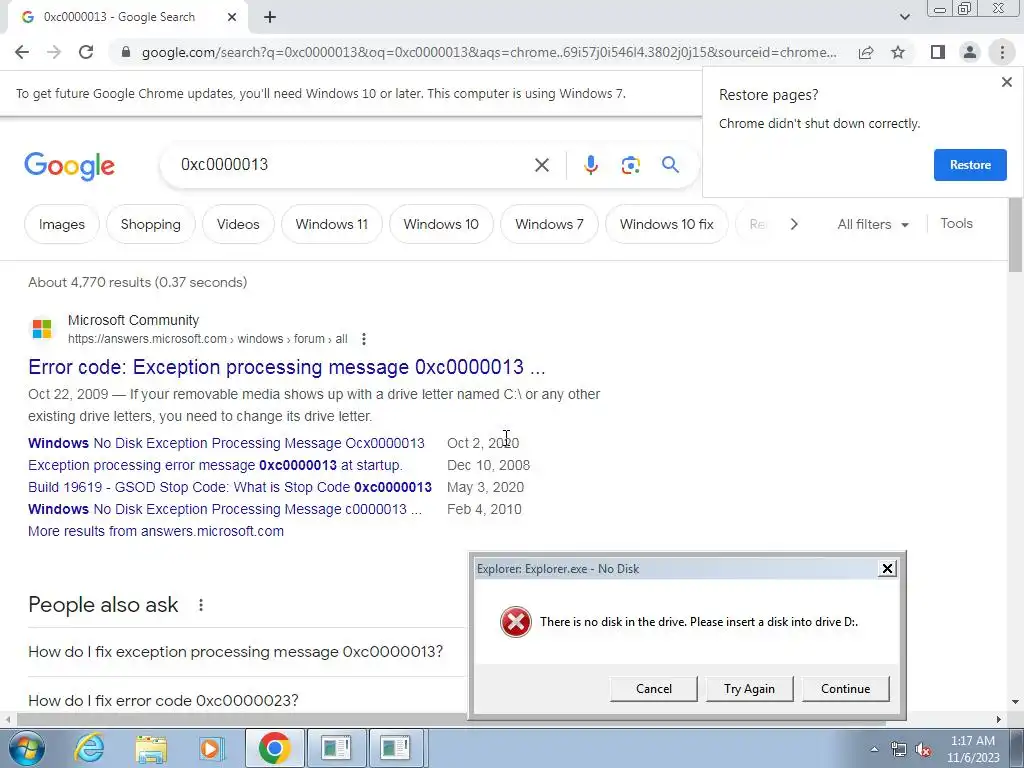Open a new tab
Viewport: 1024px width, 768px height.
[x=270, y=17]
